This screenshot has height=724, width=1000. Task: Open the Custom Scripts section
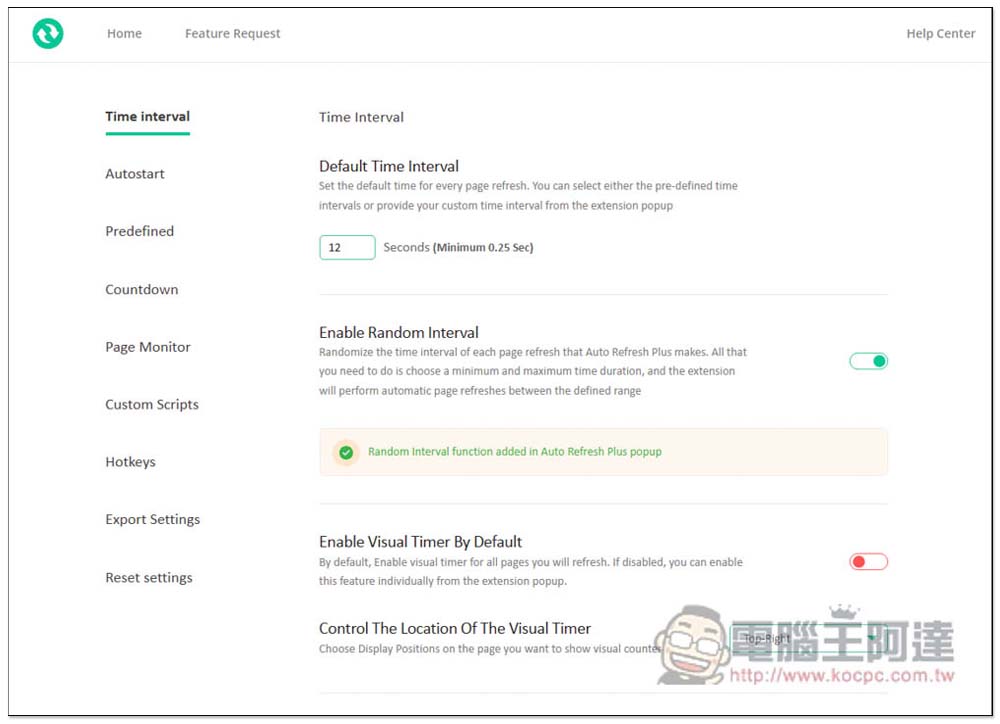[x=152, y=404]
